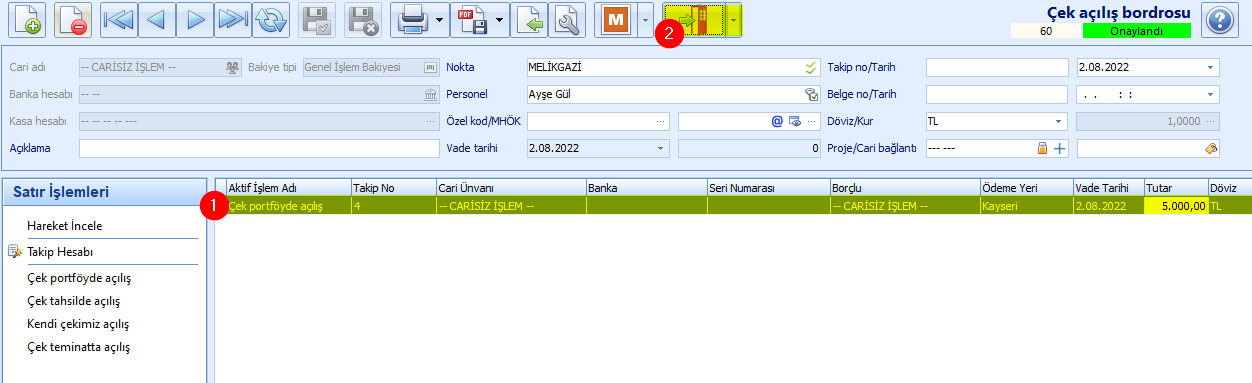Click the @ icon in the MHÖK field
The width and height of the screenshot is (1252, 383).
pos(777,121)
